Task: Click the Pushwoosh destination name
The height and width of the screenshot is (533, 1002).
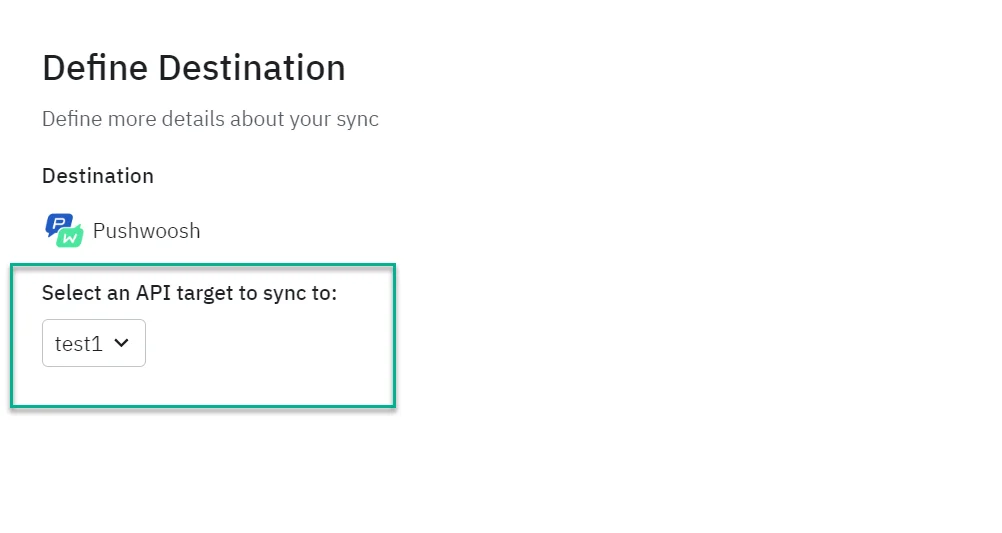Action: point(146,231)
